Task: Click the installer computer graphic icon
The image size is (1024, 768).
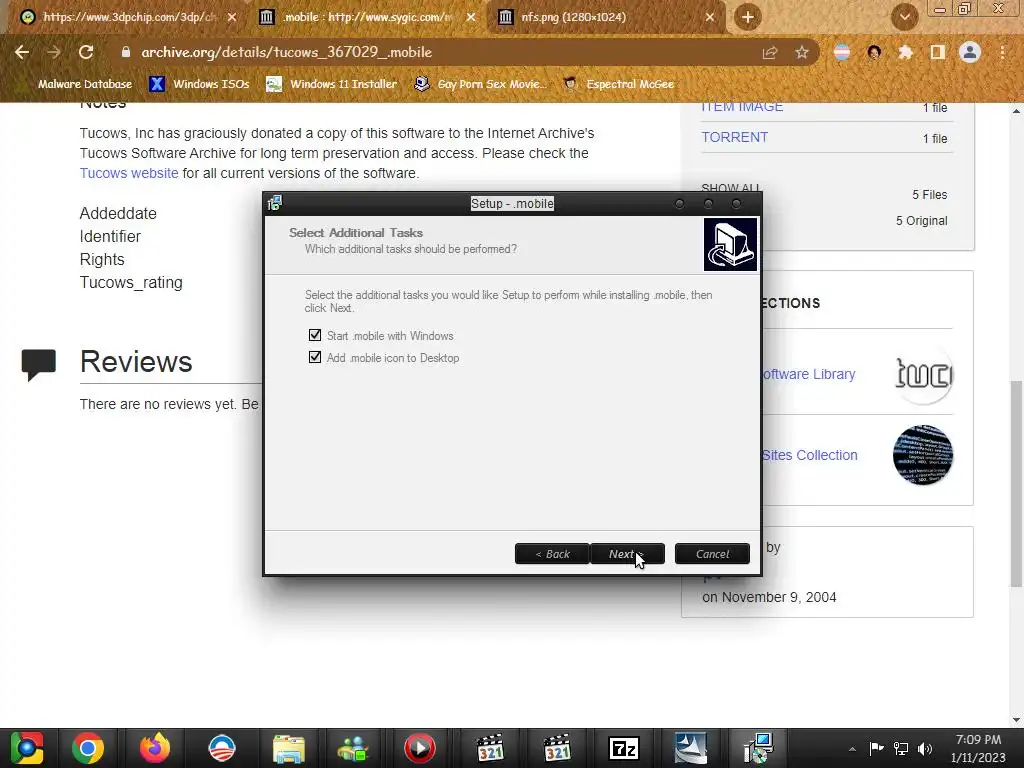Action: click(x=730, y=244)
